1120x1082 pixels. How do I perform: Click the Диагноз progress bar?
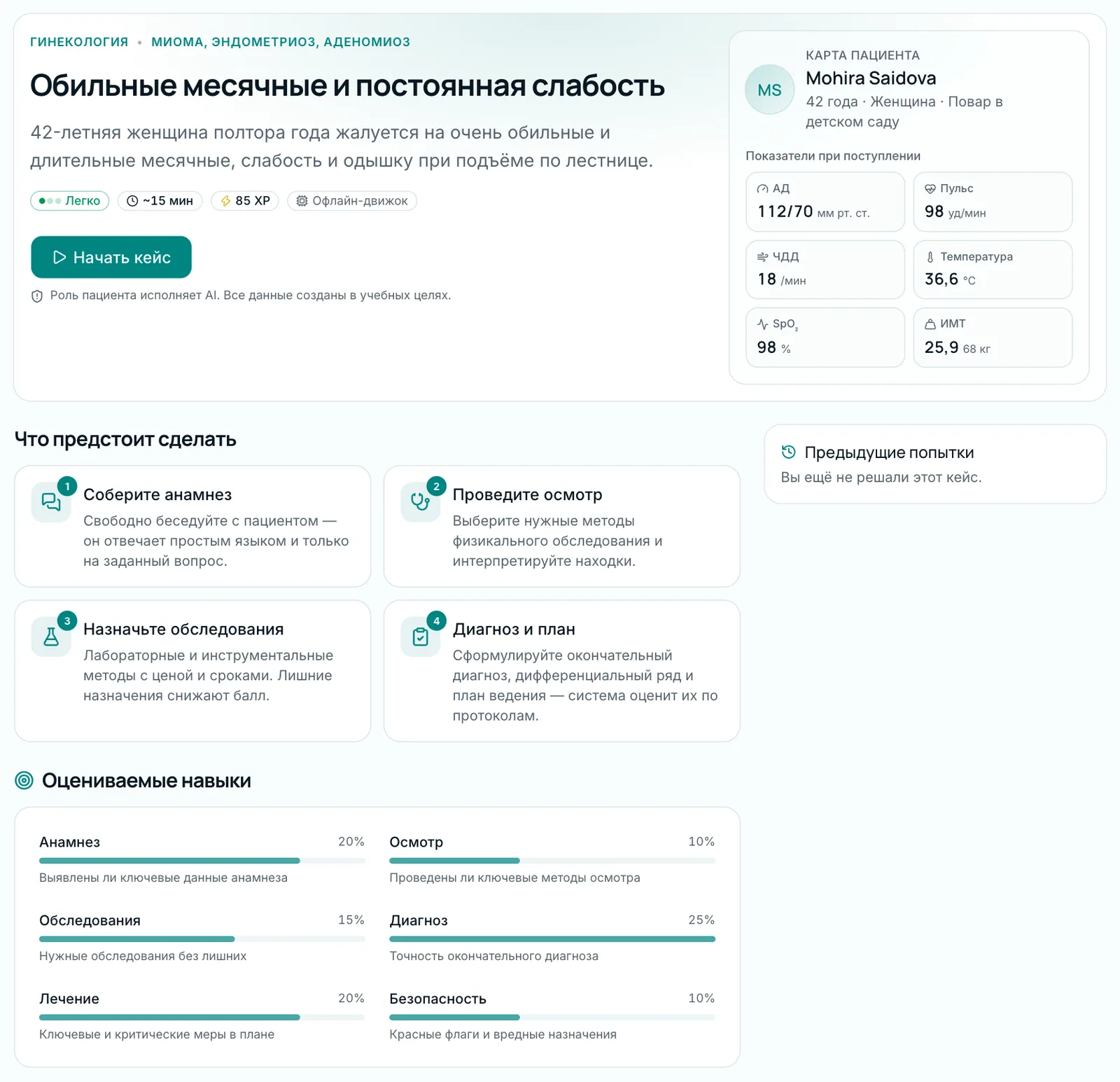pyautogui.click(x=552, y=939)
